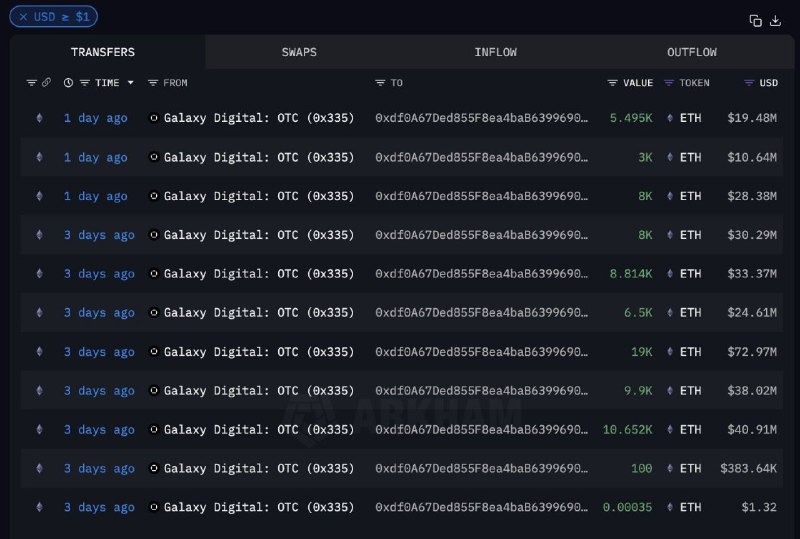Open the TIME column filter
The image size is (800, 539).
click(85, 83)
